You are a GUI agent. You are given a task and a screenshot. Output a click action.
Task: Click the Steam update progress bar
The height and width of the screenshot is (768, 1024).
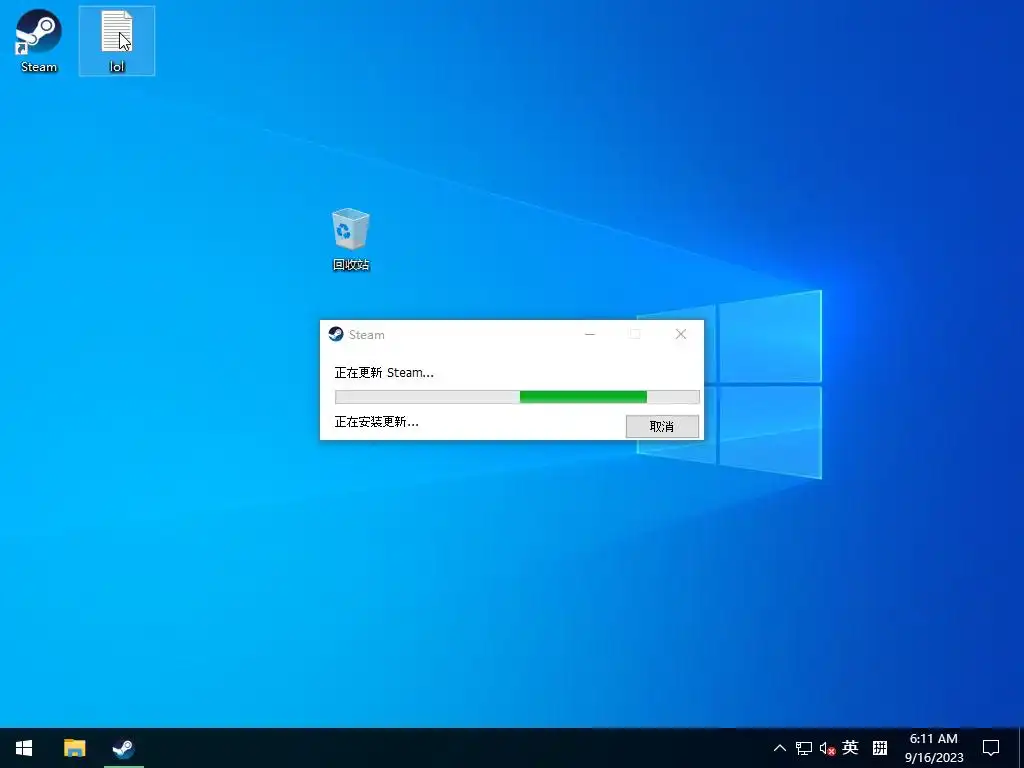coord(517,396)
